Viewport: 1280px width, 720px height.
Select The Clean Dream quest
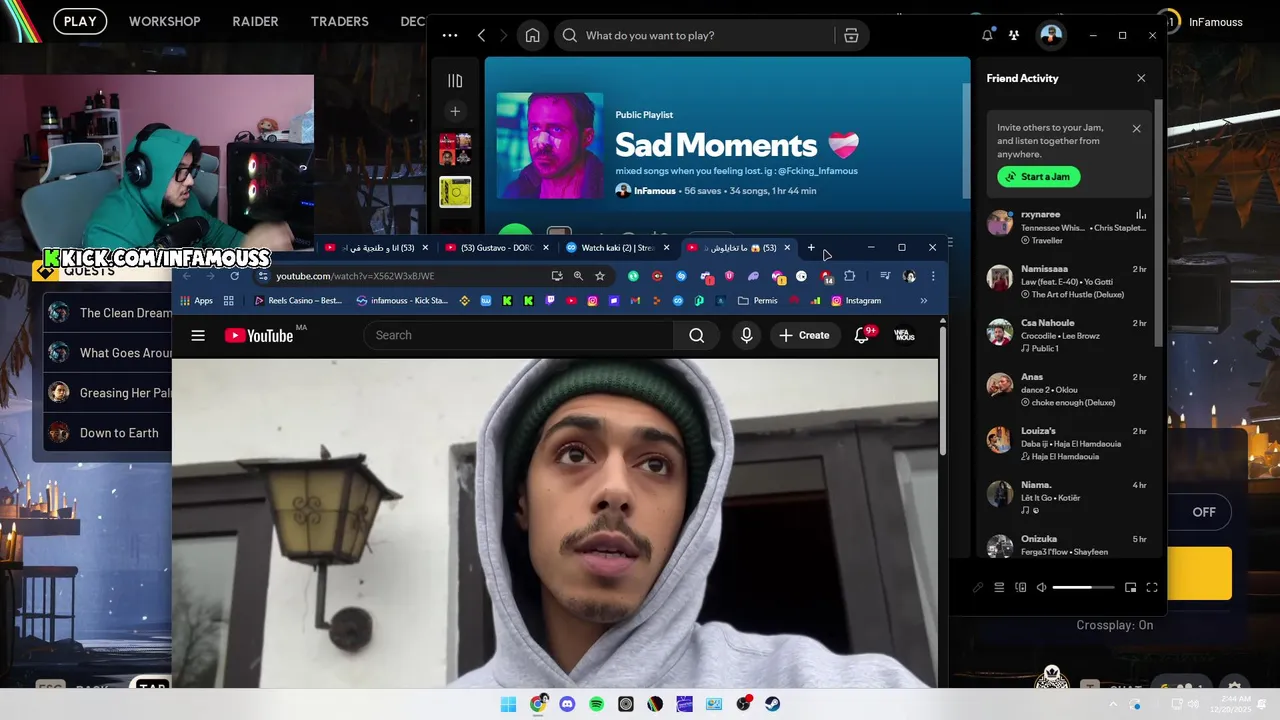(108, 313)
